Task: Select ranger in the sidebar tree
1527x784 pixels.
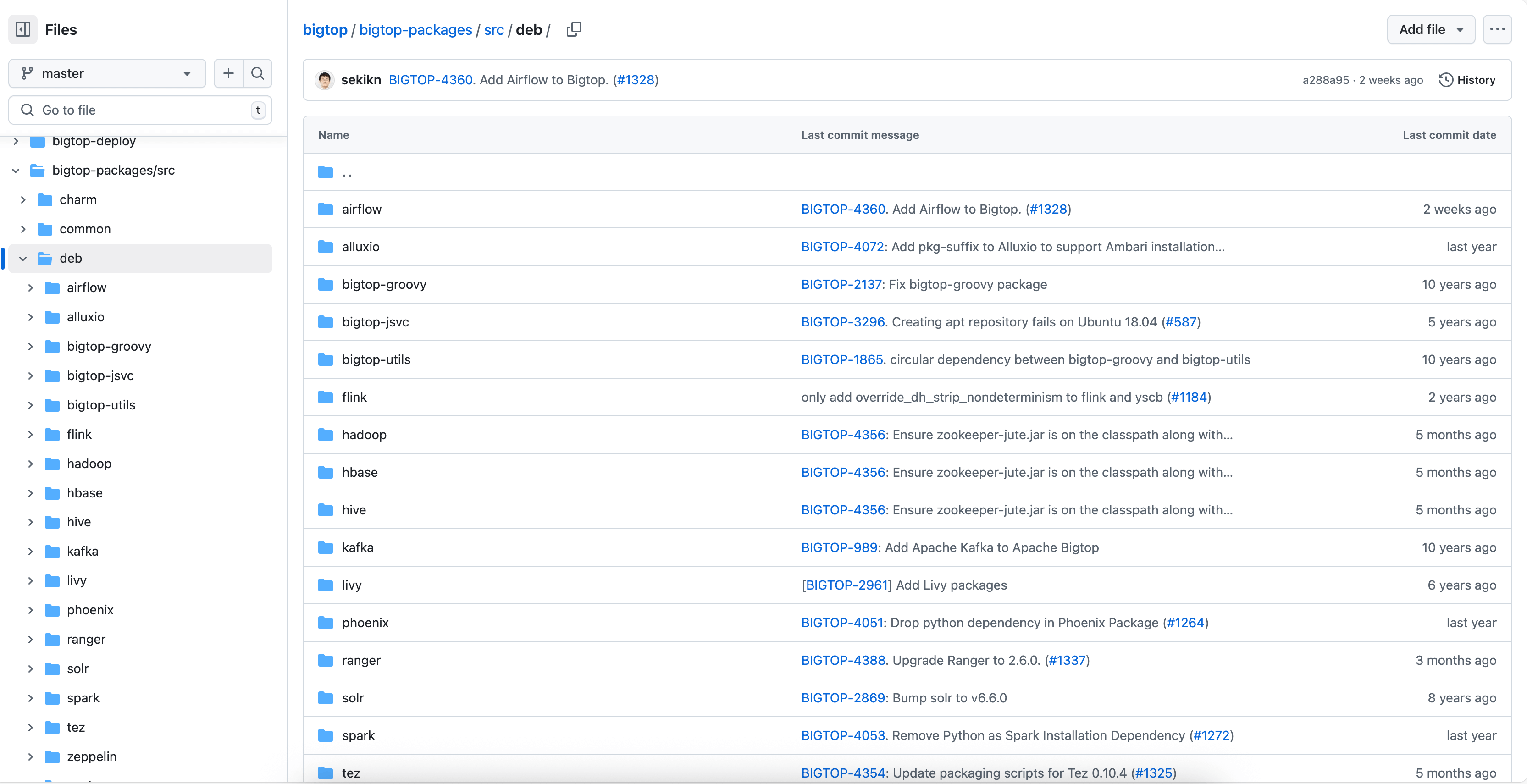Action: pos(86,640)
